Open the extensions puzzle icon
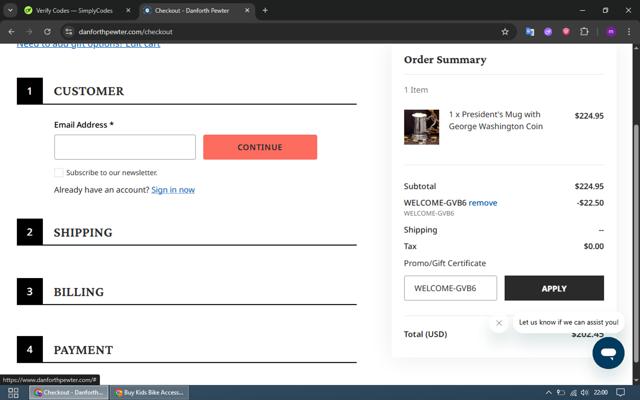This screenshot has height=400, width=640. click(x=584, y=32)
